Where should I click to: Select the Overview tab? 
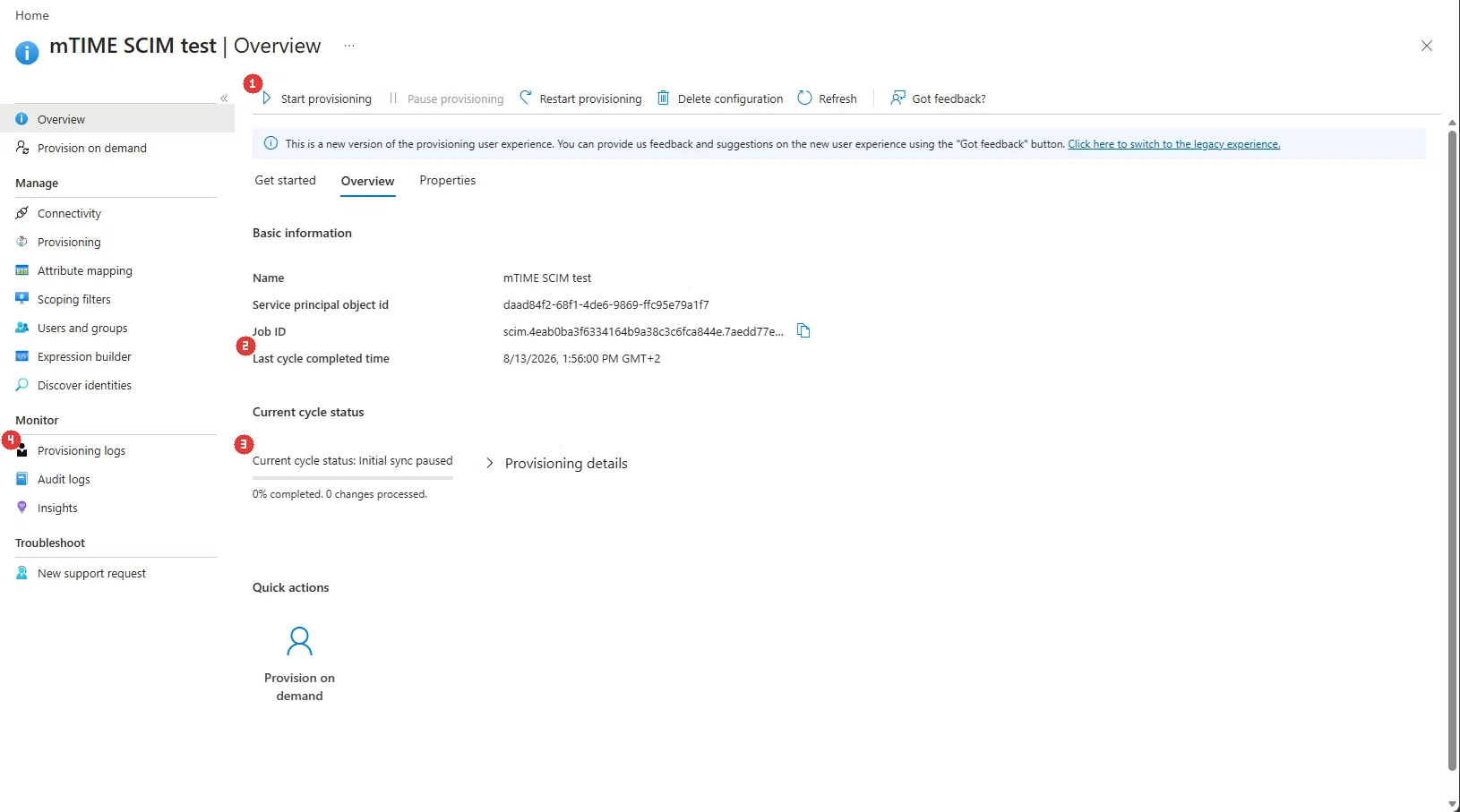coord(367,181)
